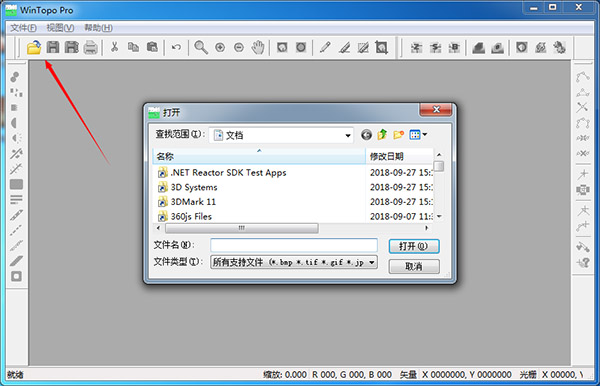Click the toolbar icon marked with letter Z
This screenshot has width=600, height=386.
pyautogui.click(x=416, y=47)
